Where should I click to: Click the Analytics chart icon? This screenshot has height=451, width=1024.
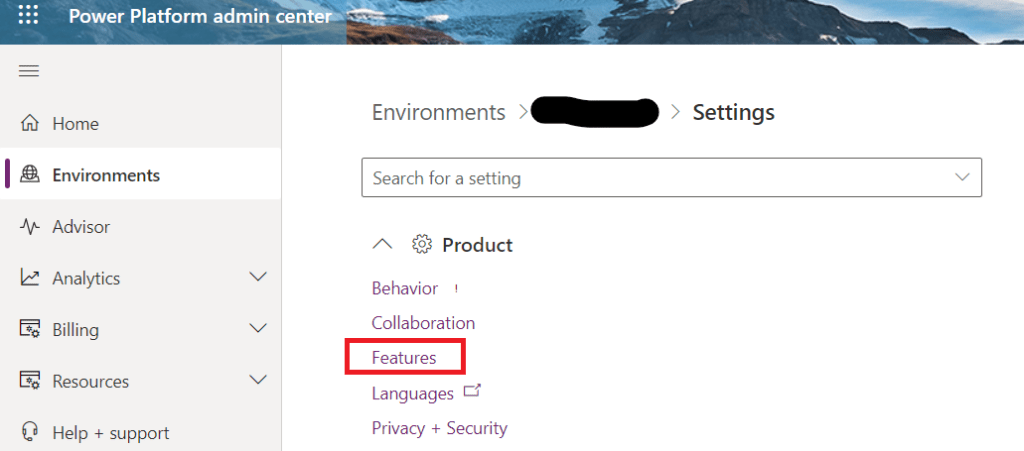(30, 278)
